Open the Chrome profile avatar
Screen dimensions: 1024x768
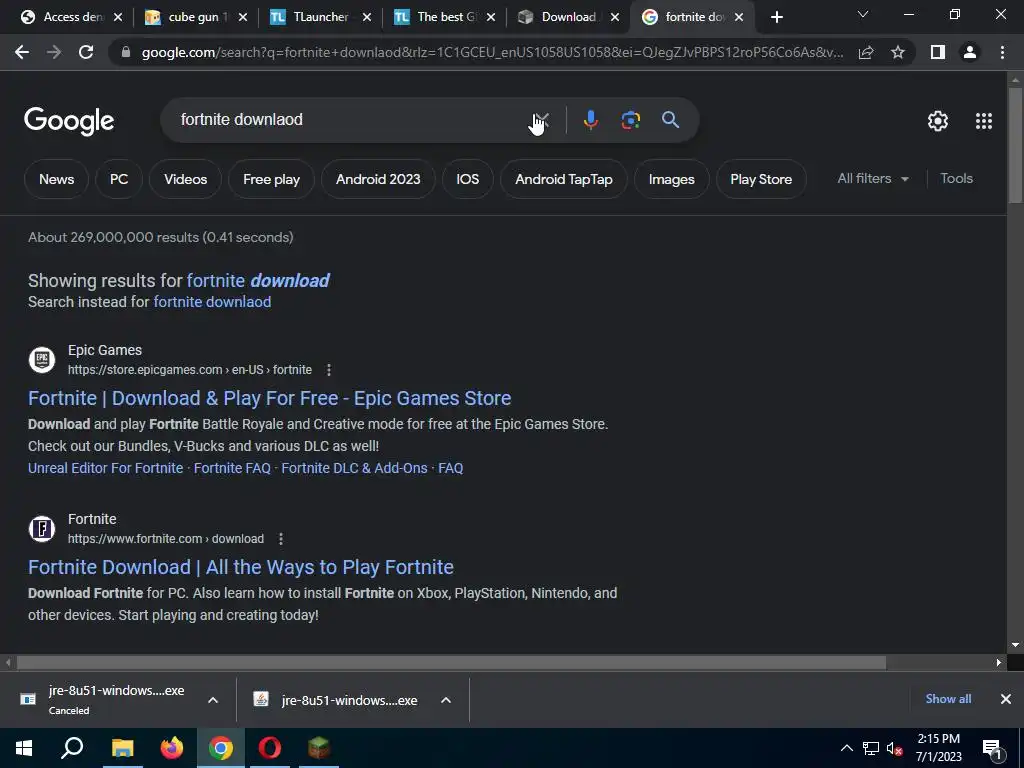(x=970, y=52)
